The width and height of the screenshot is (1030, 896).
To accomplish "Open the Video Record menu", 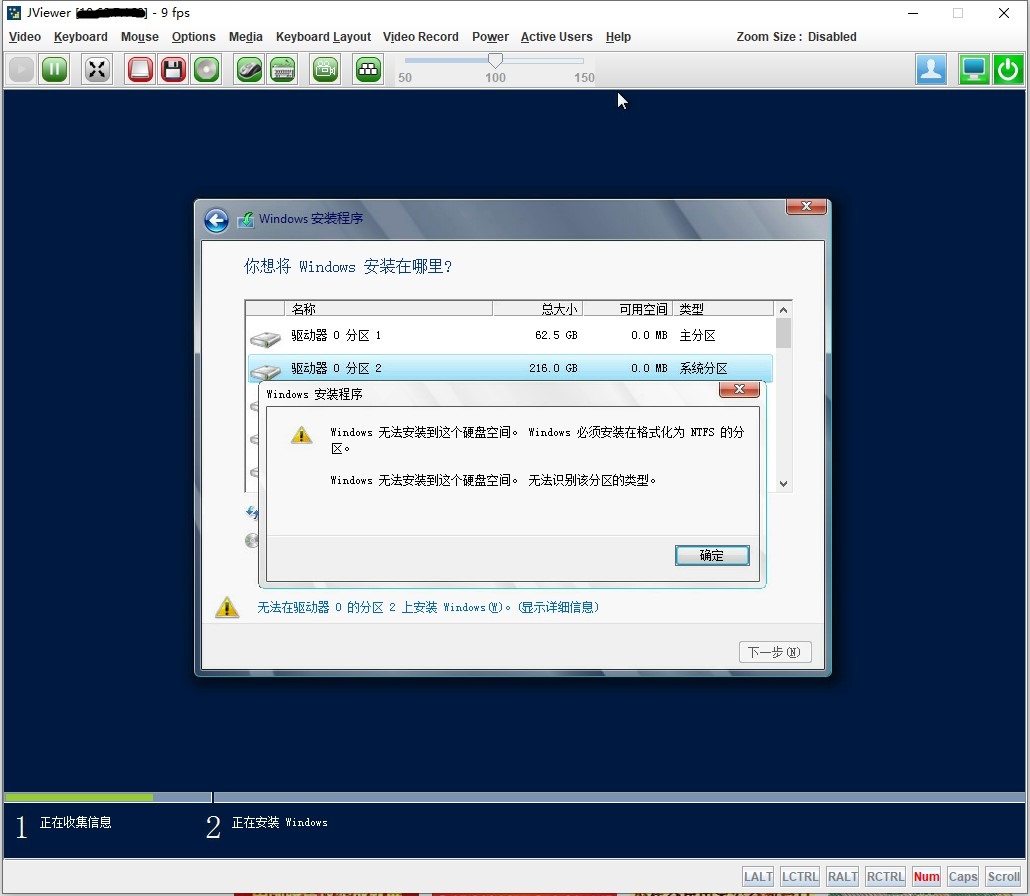I will tap(420, 37).
